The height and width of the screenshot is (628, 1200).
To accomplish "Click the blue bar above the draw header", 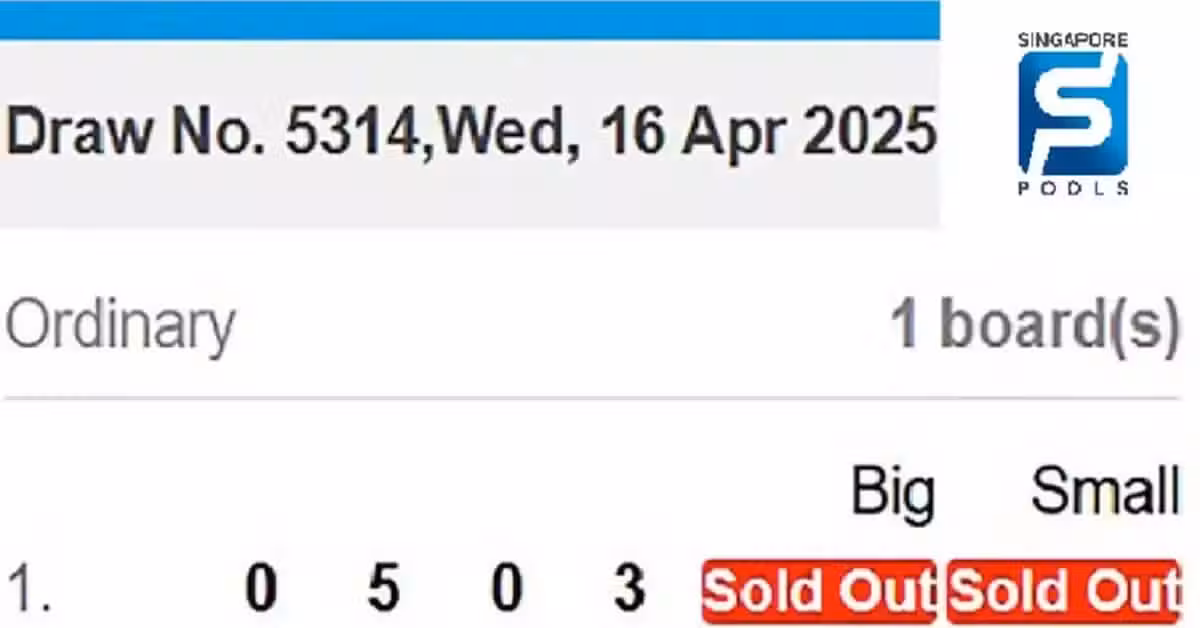I will tap(470, 20).
